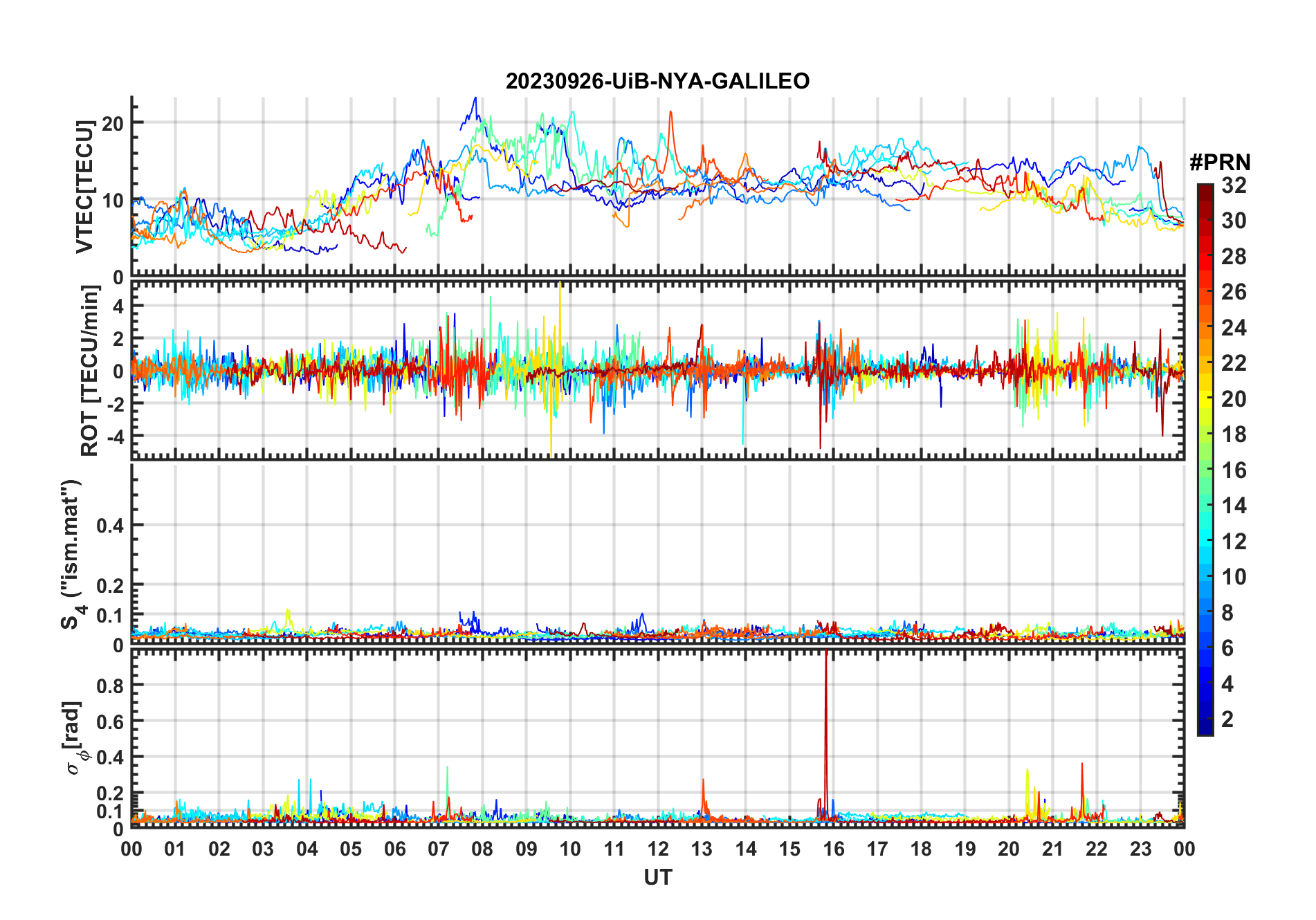Click ROT axis tick value -4
Viewport: 1316px width, 920px height.
pyautogui.click(x=115, y=436)
